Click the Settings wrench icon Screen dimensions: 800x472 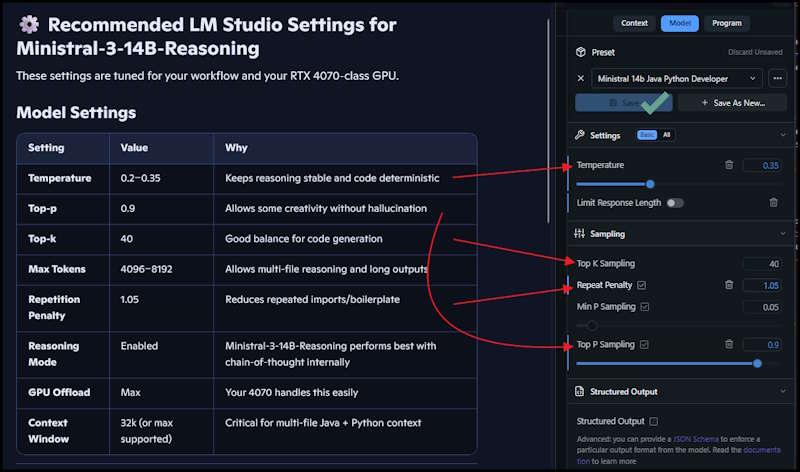(x=580, y=135)
